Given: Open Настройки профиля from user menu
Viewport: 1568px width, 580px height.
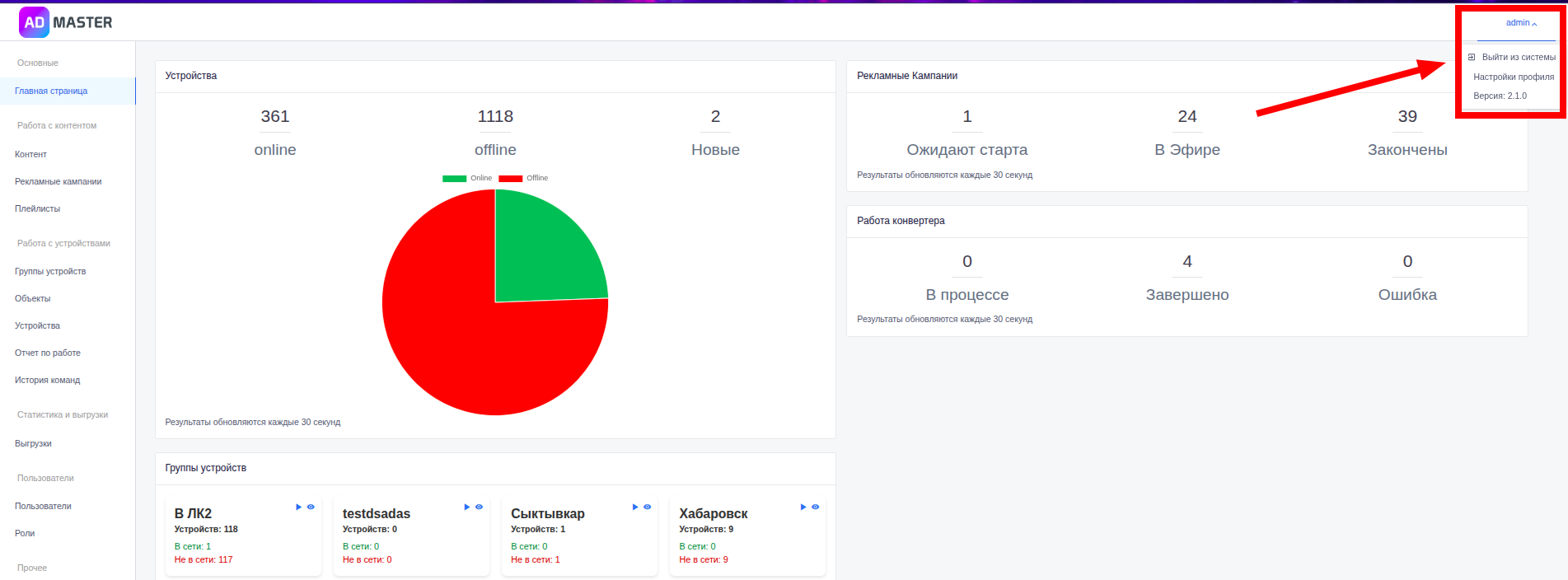Looking at the screenshot, I should pos(1514,77).
